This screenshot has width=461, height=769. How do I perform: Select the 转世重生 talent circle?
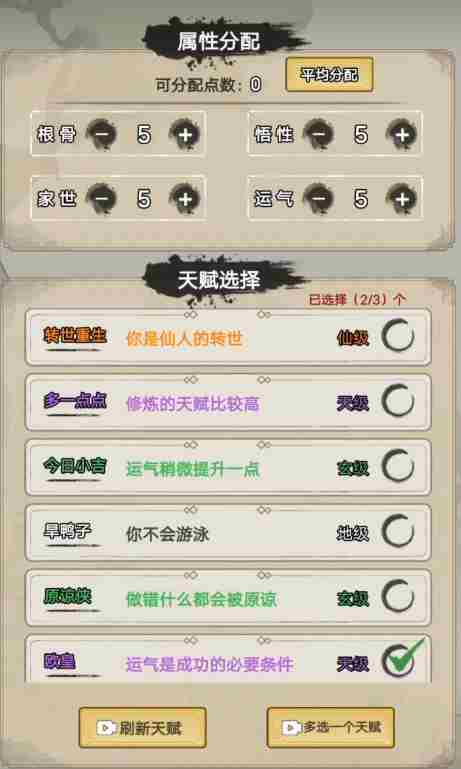pyautogui.click(x=398, y=336)
